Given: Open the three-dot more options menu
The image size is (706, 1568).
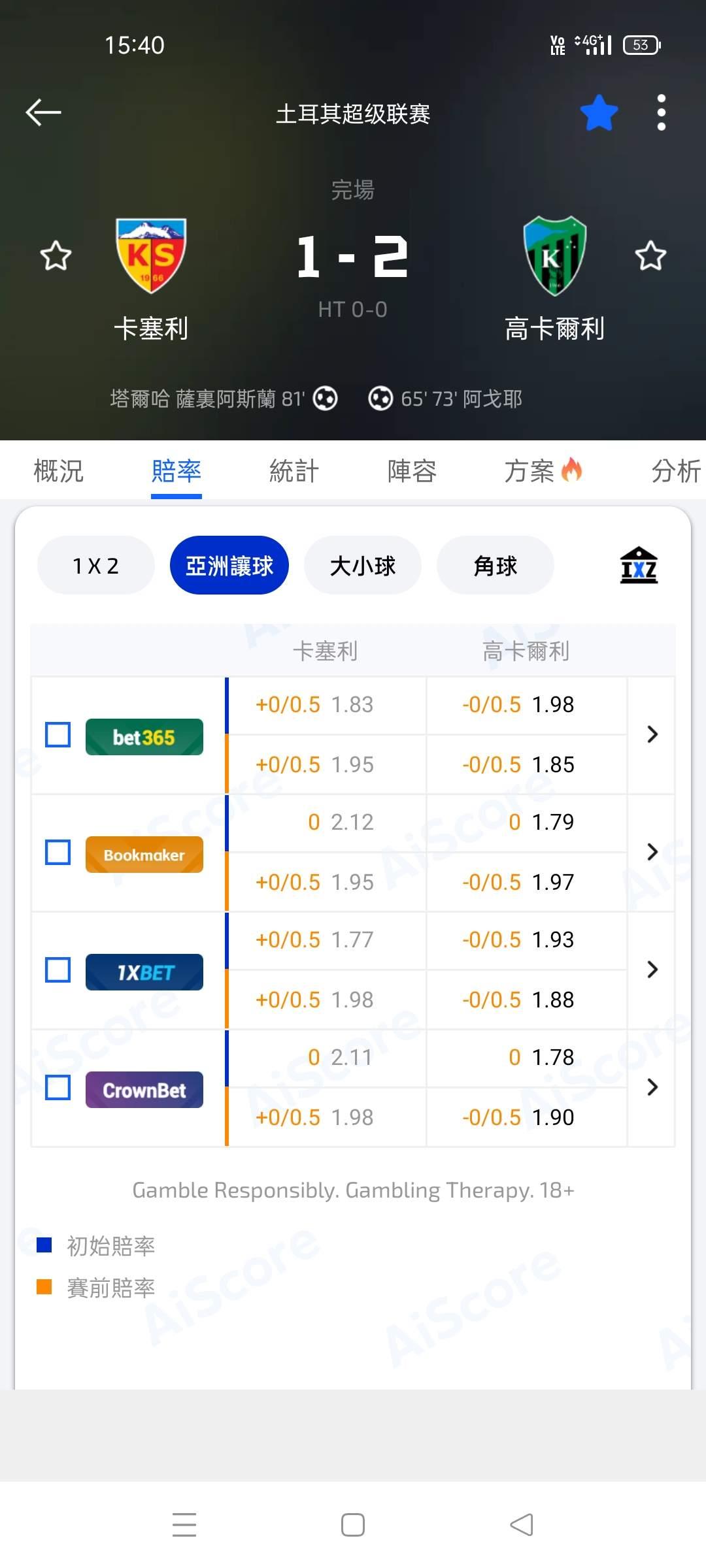Looking at the screenshot, I should pos(662,112).
